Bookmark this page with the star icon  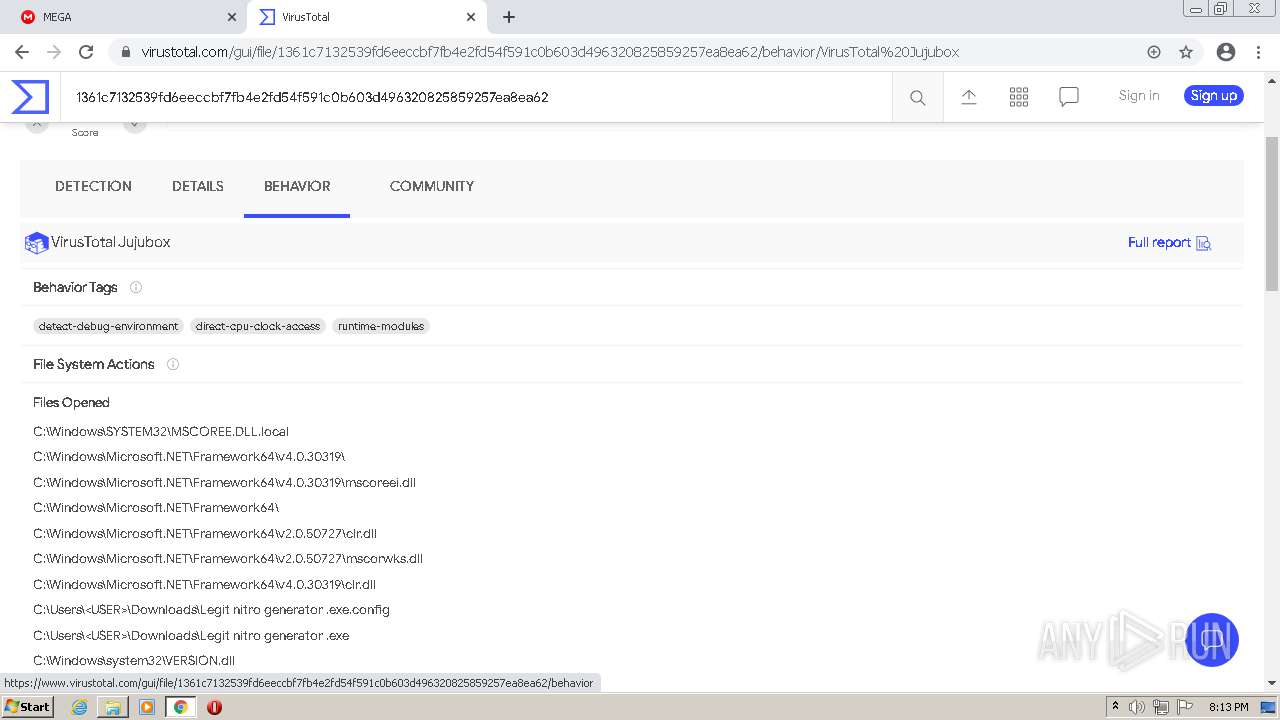[x=1186, y=52]
